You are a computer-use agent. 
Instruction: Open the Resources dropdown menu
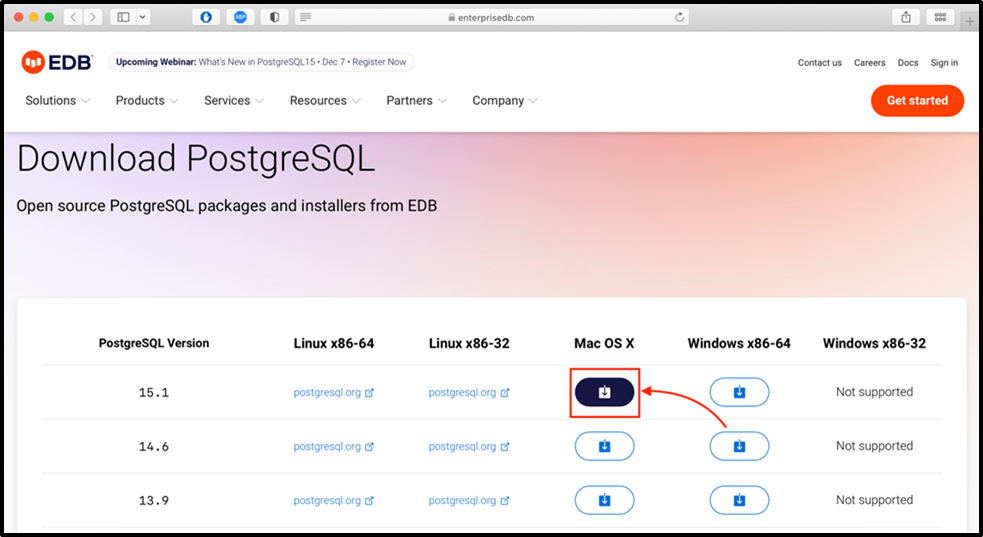tap(325, 101)
